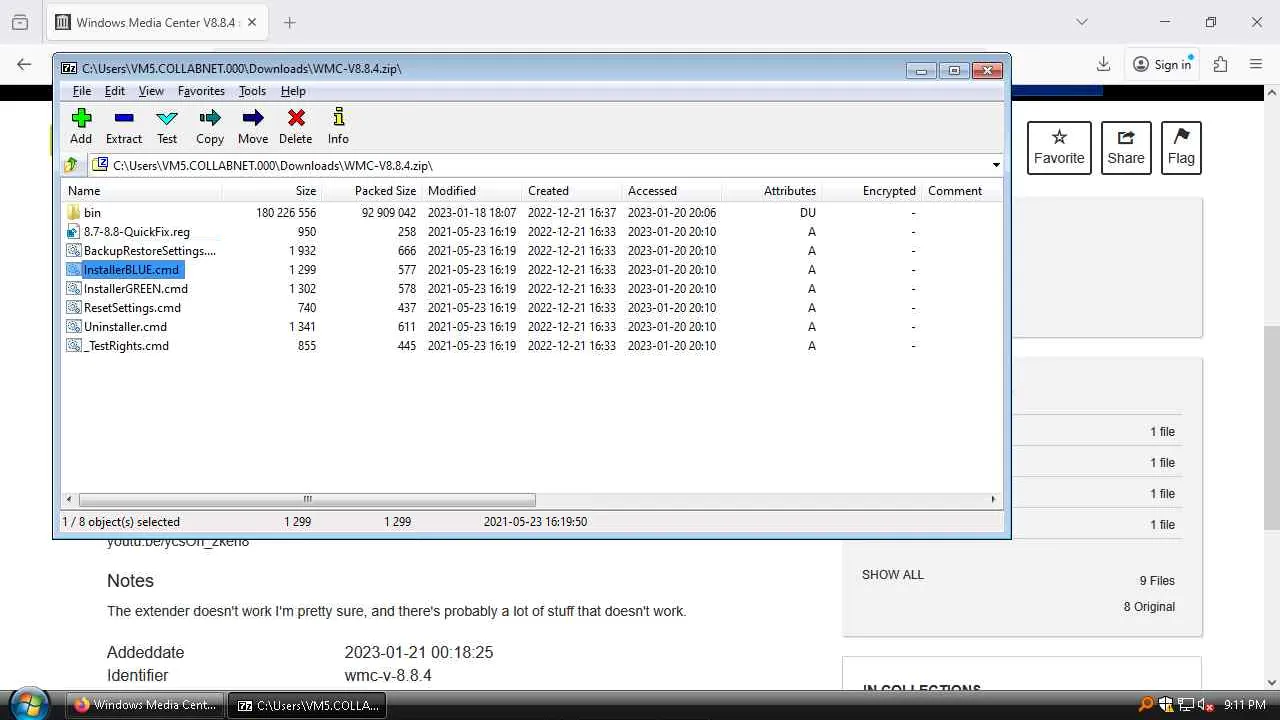Sort by the Packed Size column header
Screen dimensions: 1280x720
tap(371, 191)
